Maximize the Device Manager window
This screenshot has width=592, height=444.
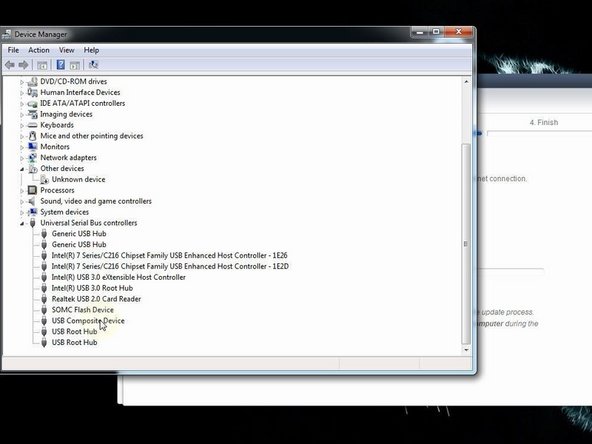[436, 32]
